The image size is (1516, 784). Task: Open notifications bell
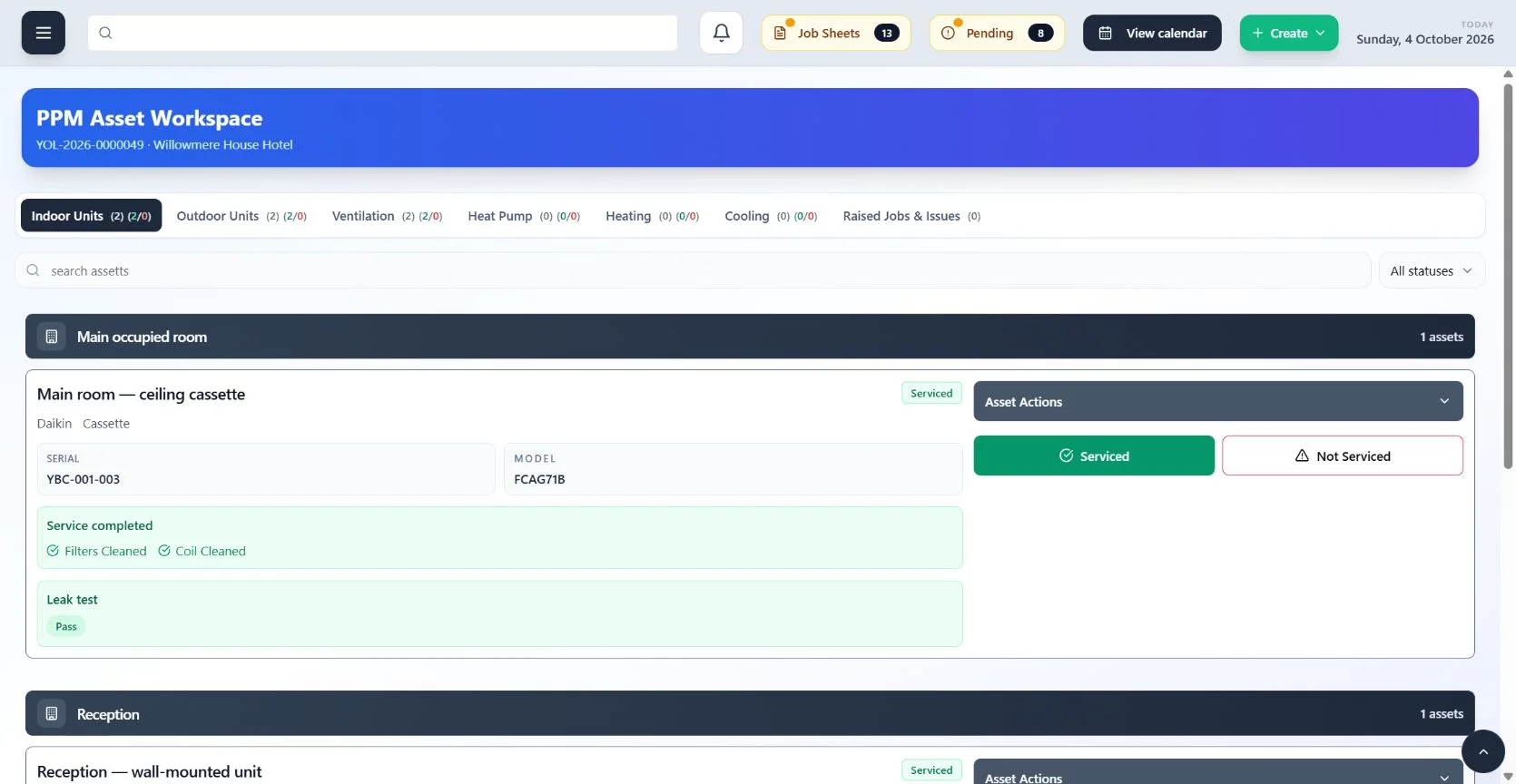click(722, 33)
